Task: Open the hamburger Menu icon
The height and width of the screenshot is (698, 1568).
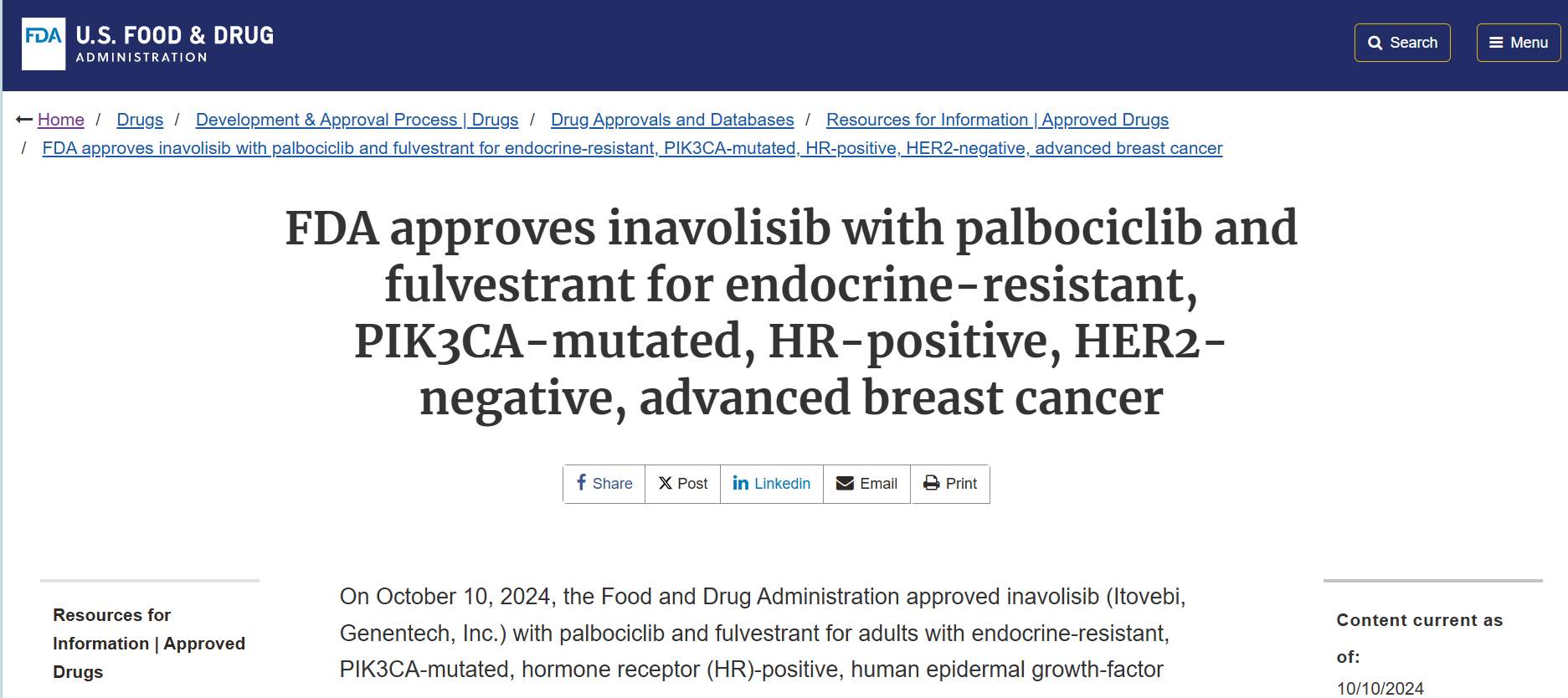Action: [x=1496, y=43]
